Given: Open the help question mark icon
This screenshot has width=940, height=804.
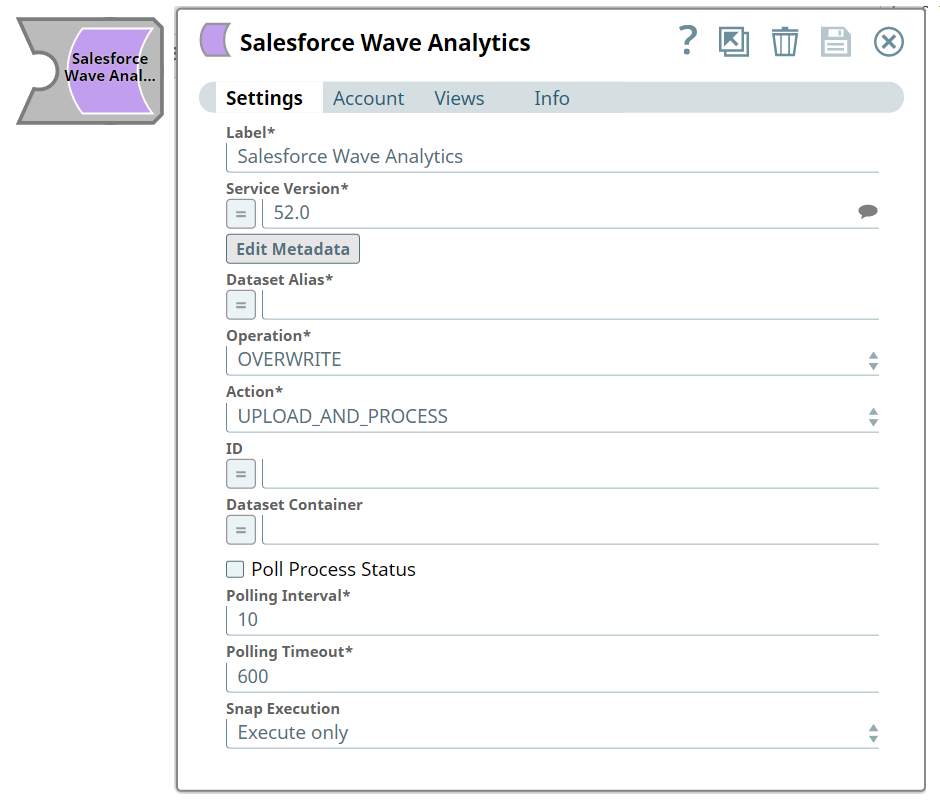Looking at the screenshot, I should tap(688, 41).
